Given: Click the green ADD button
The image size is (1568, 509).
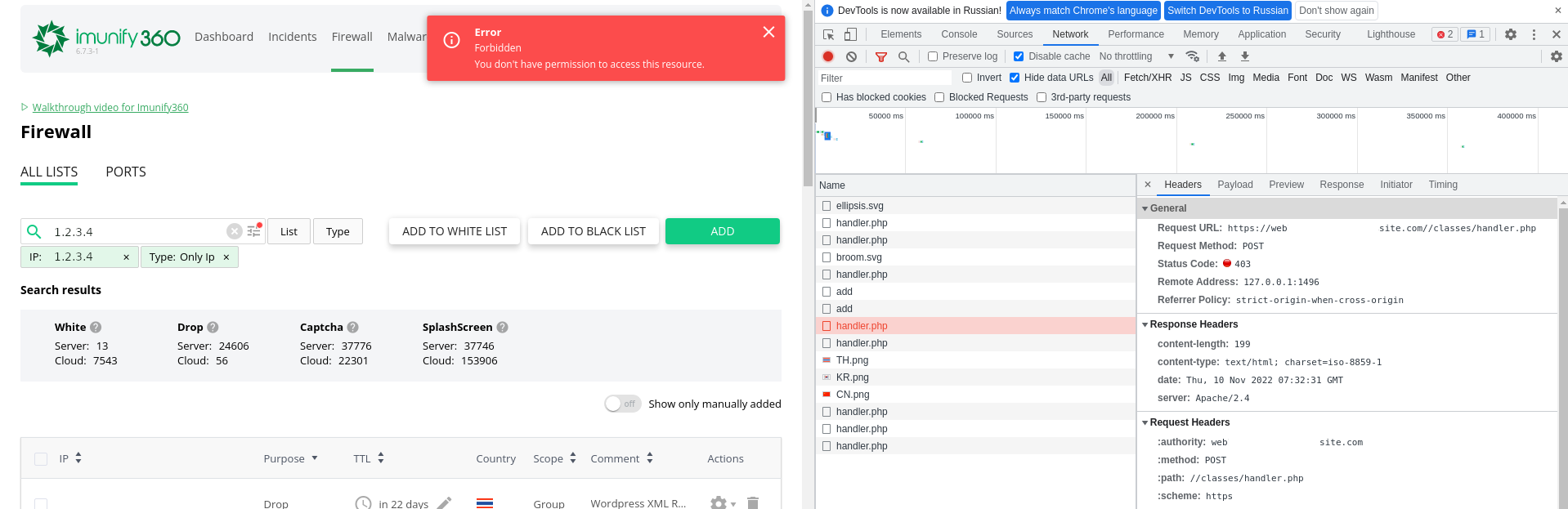Looking at the screenshot, I should pos(723,231).
